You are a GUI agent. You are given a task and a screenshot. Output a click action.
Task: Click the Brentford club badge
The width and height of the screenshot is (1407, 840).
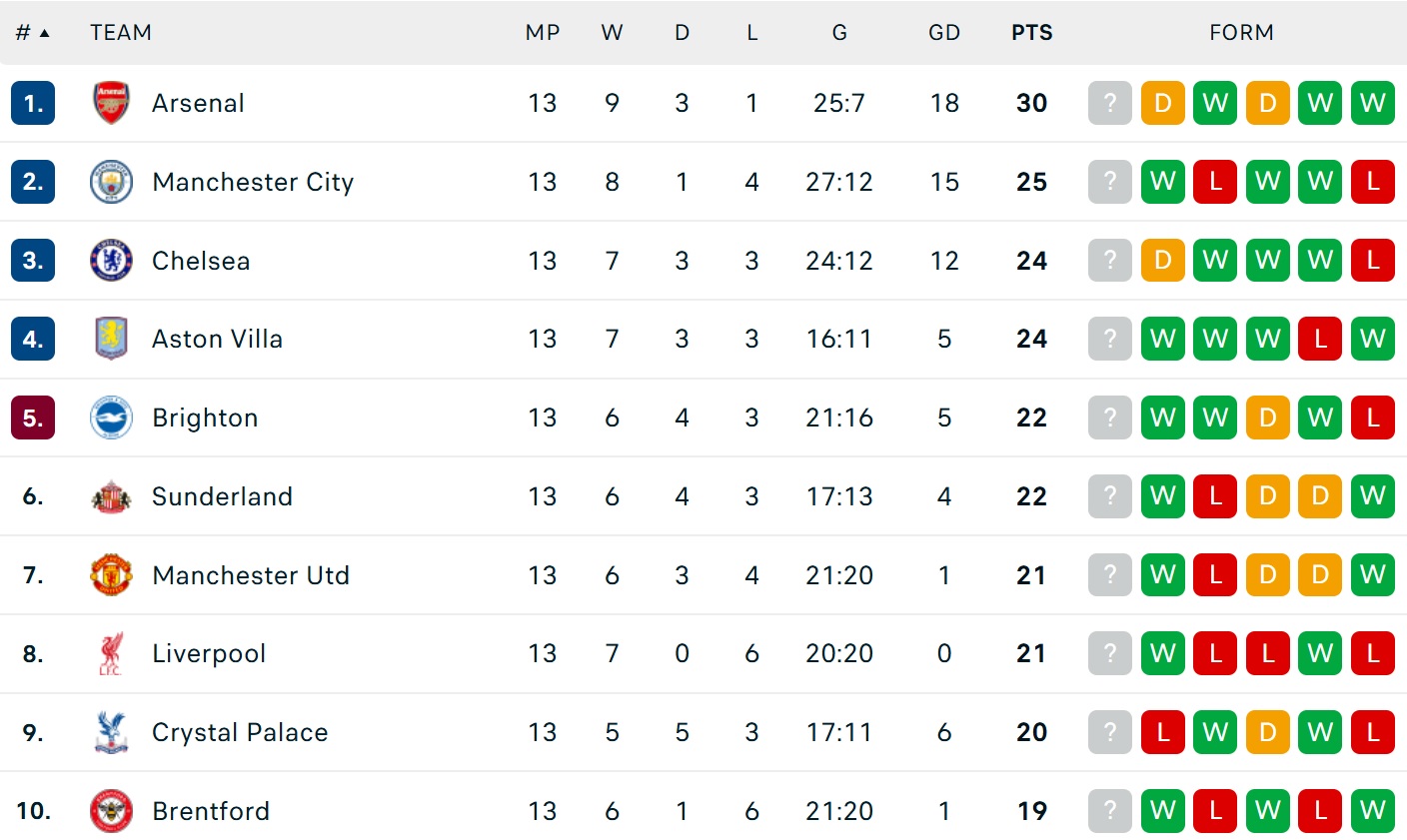tap(111, 811)
